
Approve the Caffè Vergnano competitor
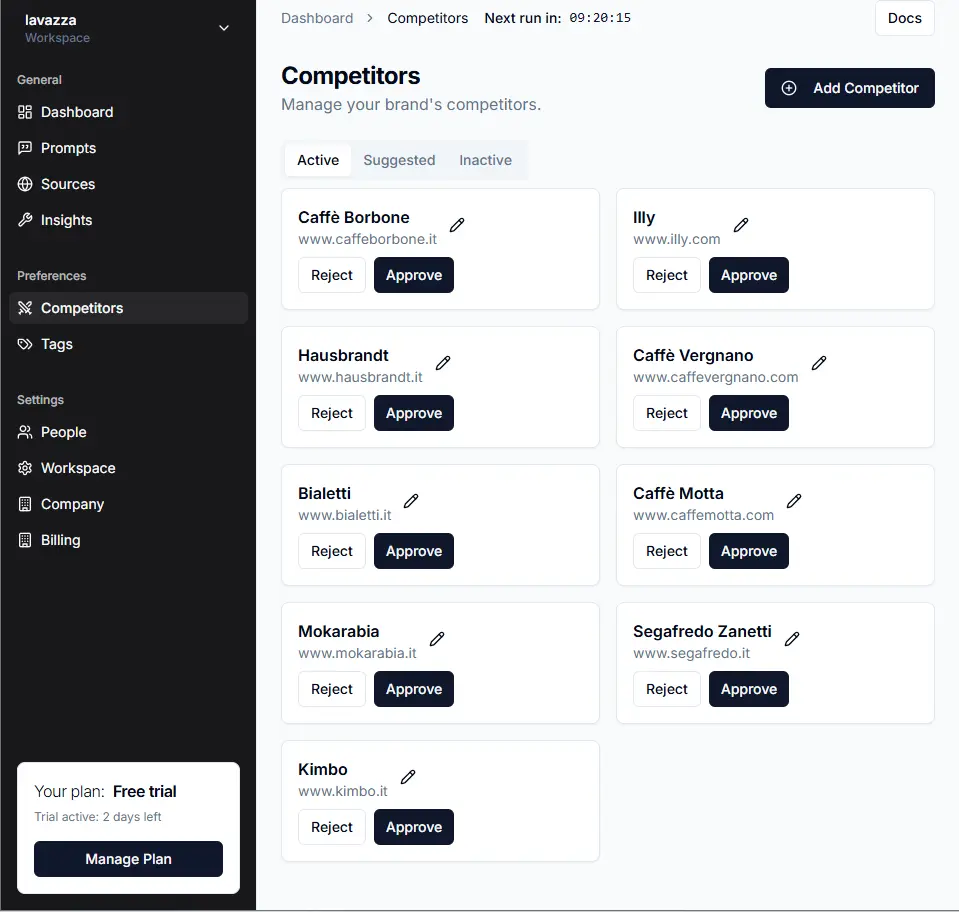click(749, 413)
